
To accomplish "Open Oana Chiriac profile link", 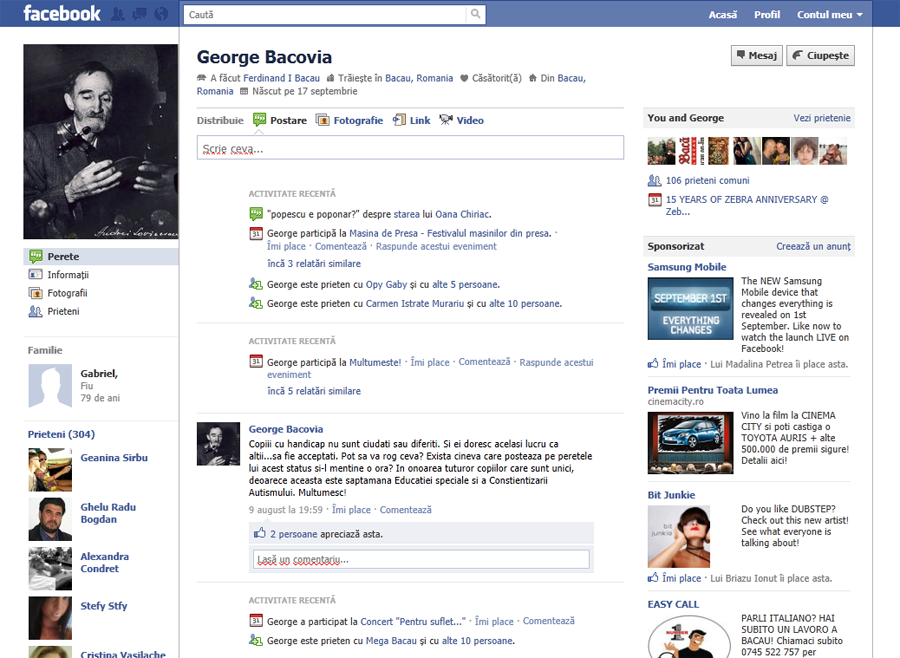I will coord(462,214).
